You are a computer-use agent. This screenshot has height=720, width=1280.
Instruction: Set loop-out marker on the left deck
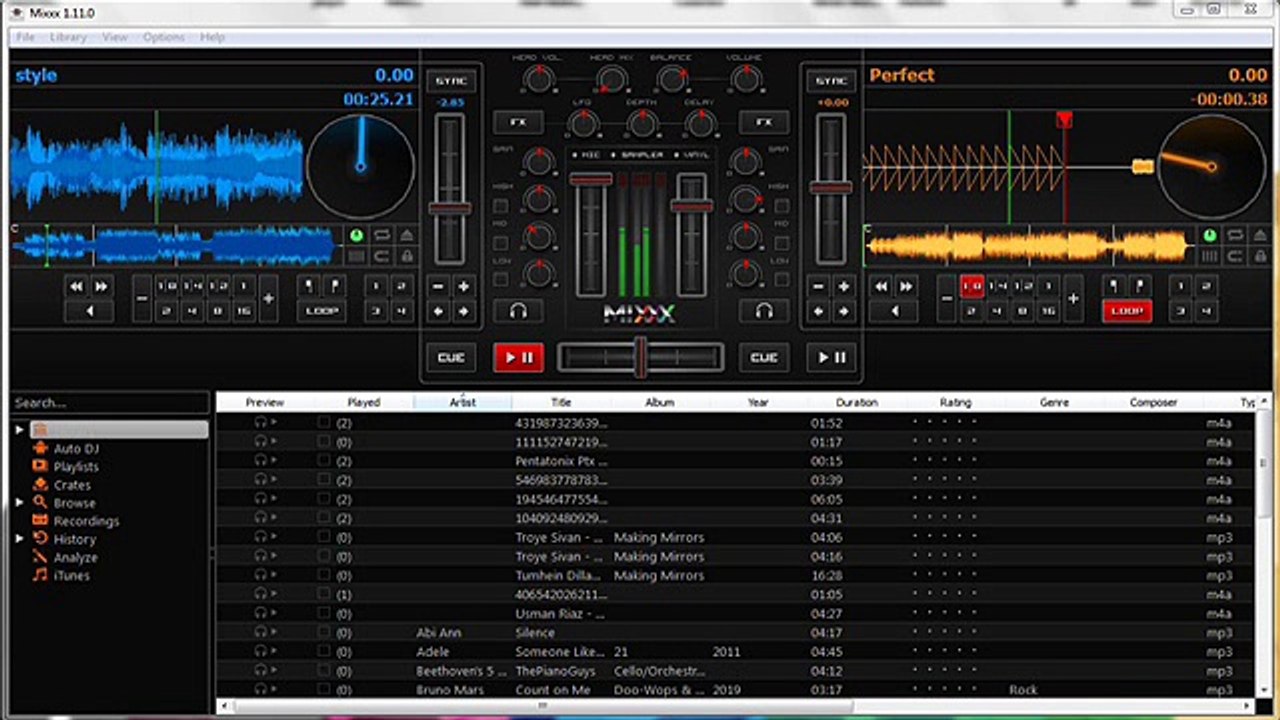(x=334, y=286)
